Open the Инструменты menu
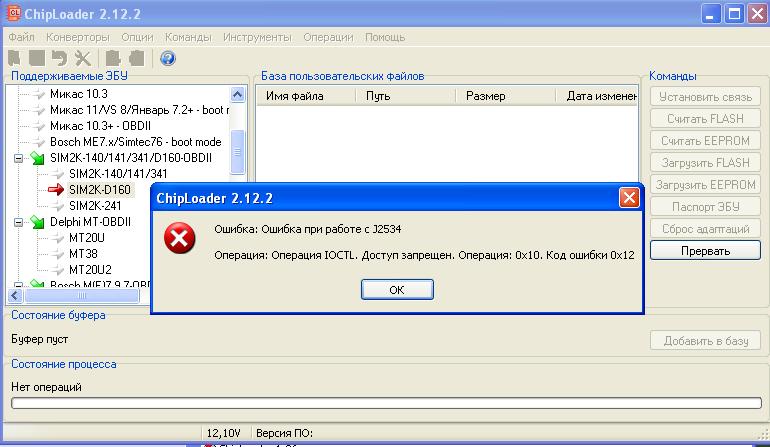Screen dimensions: 770x447 pyautogui.click(x=257, y=37)
